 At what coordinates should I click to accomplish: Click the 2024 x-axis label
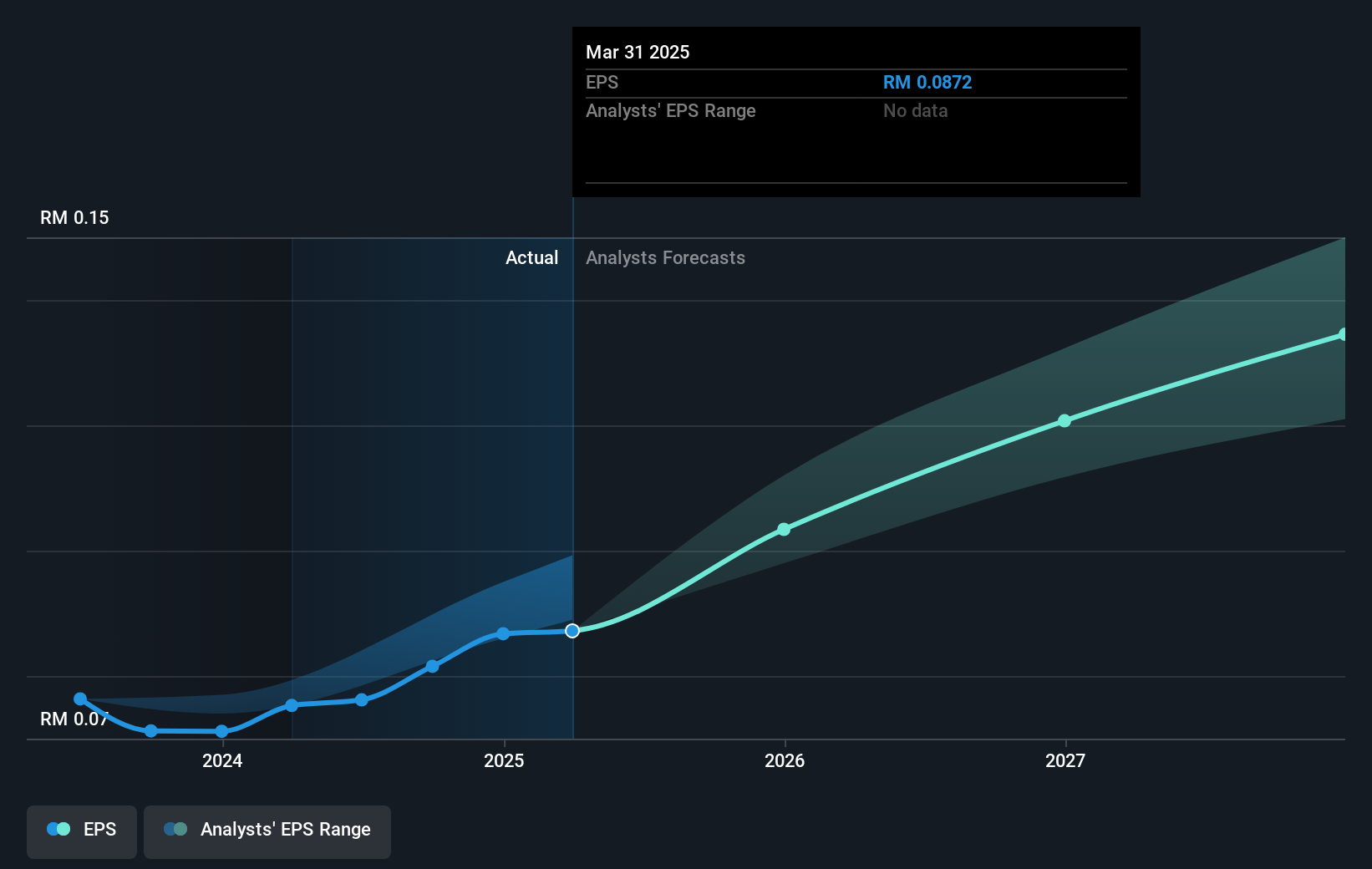(222, 760)
